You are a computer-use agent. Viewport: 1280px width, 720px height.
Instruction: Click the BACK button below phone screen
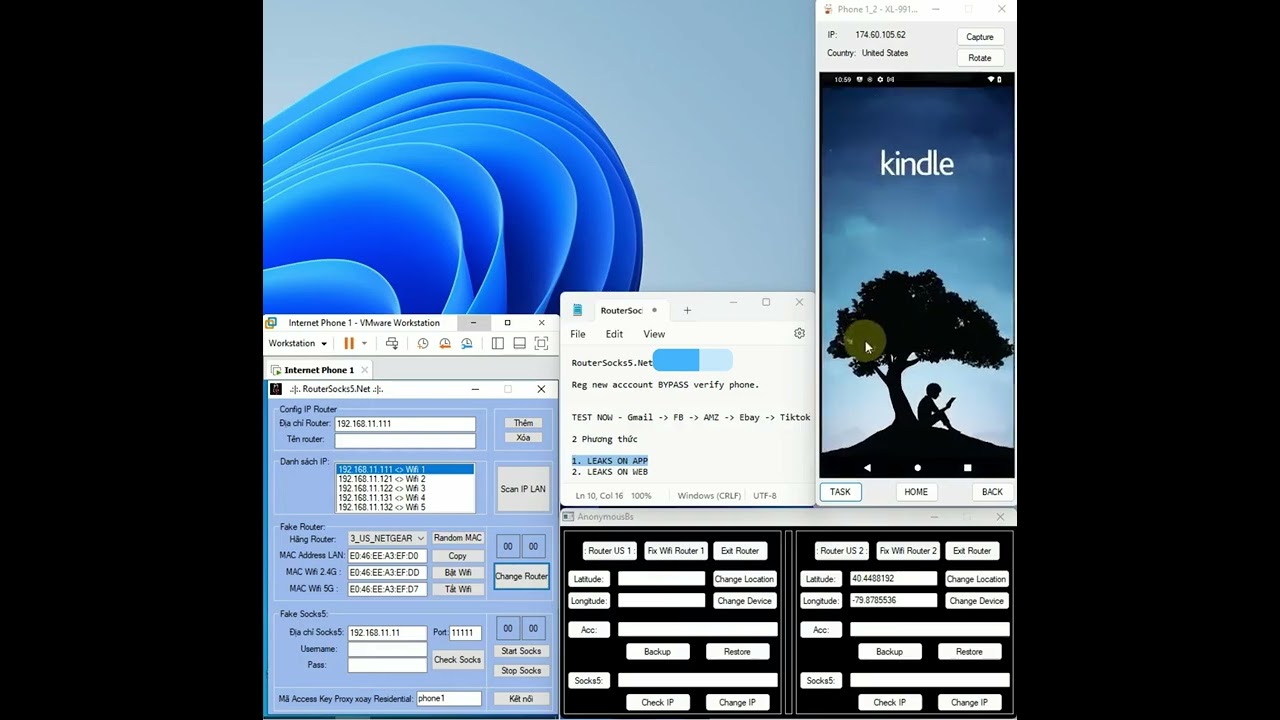[x=992, y=492]
